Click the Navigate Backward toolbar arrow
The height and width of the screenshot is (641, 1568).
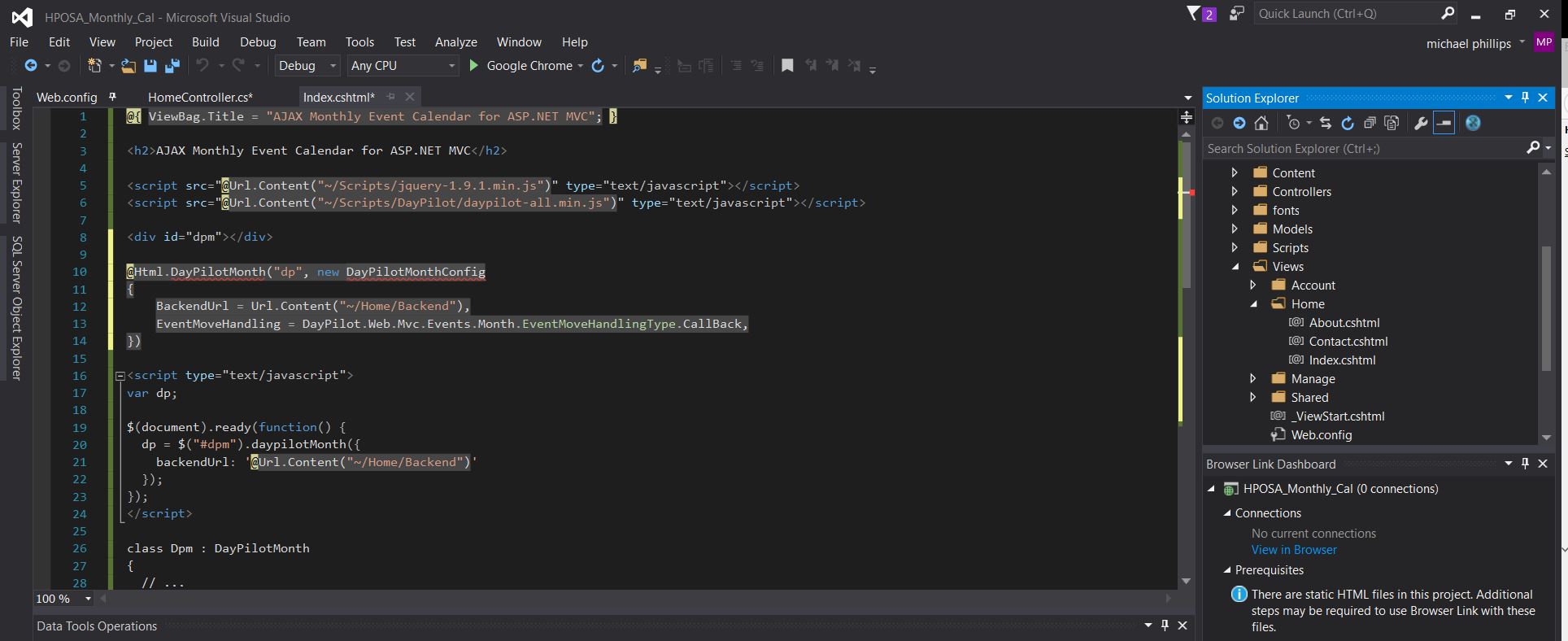pos(31,66)
